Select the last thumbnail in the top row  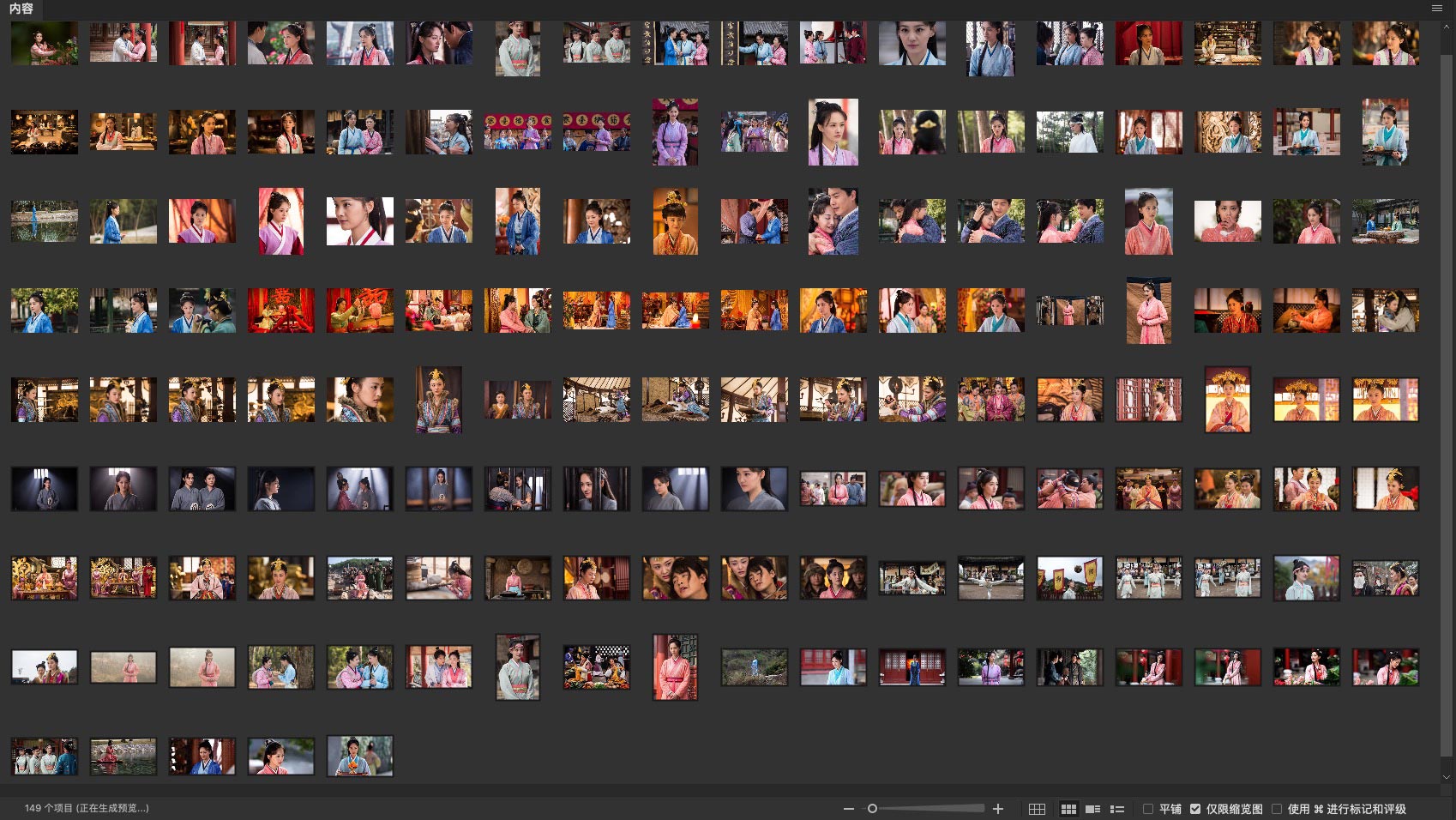(1386, 43)
